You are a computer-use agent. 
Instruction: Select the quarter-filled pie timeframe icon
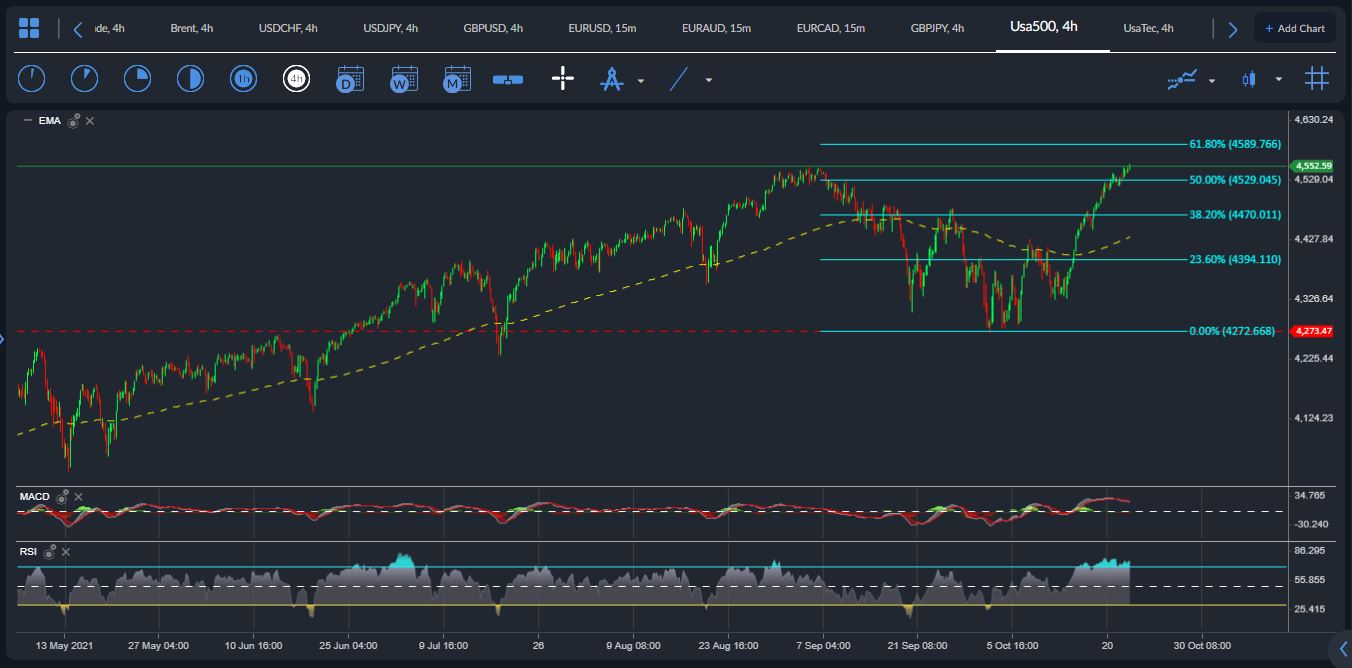point(137,78)
